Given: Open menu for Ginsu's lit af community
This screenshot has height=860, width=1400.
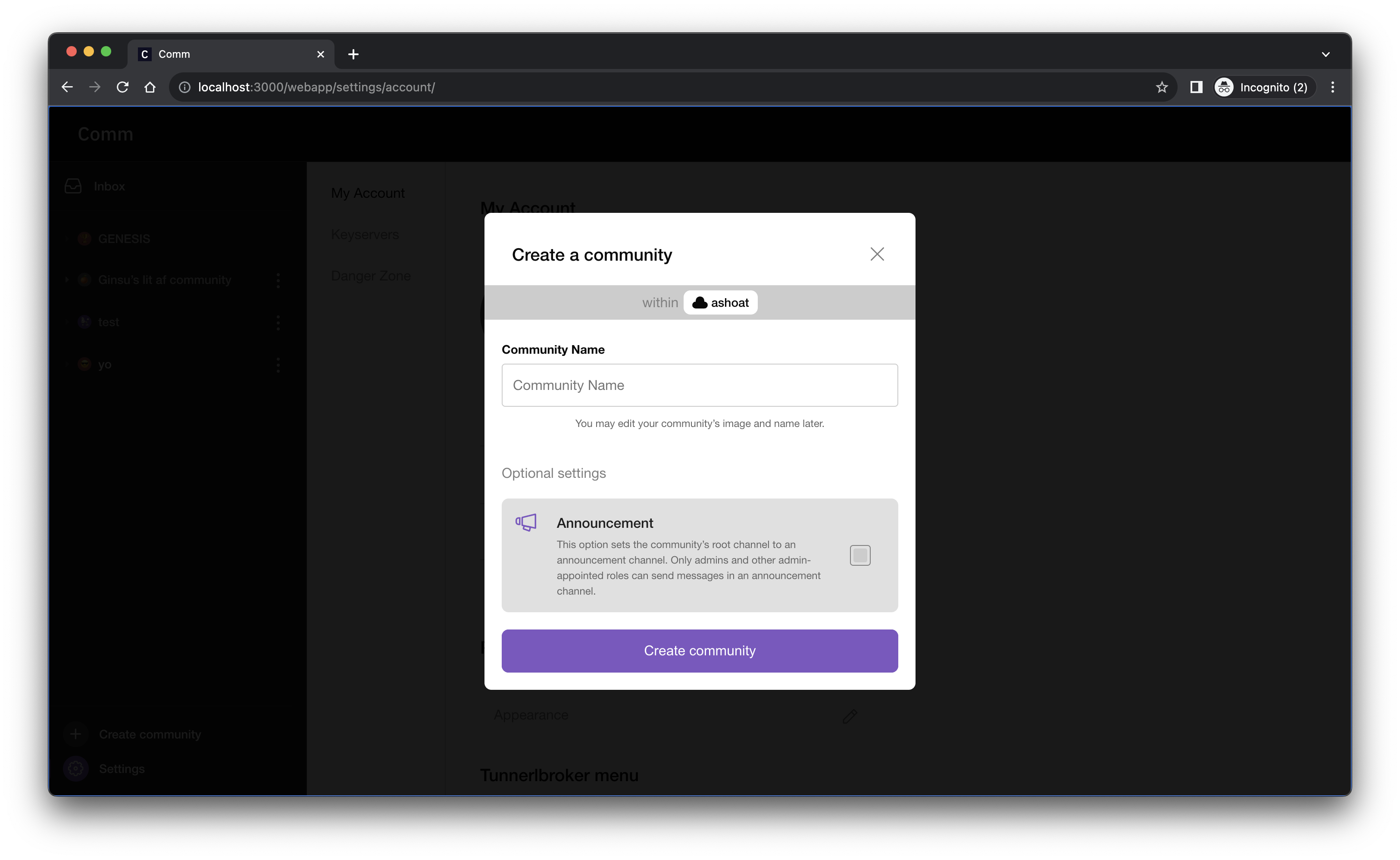Looking at the screenshot, I should coord(278,280).
